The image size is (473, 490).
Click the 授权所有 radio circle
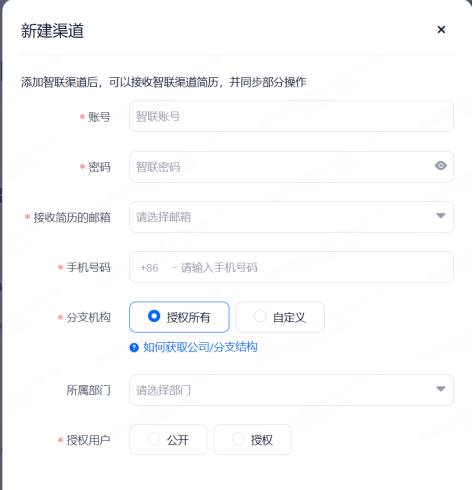tap(154, 316)
